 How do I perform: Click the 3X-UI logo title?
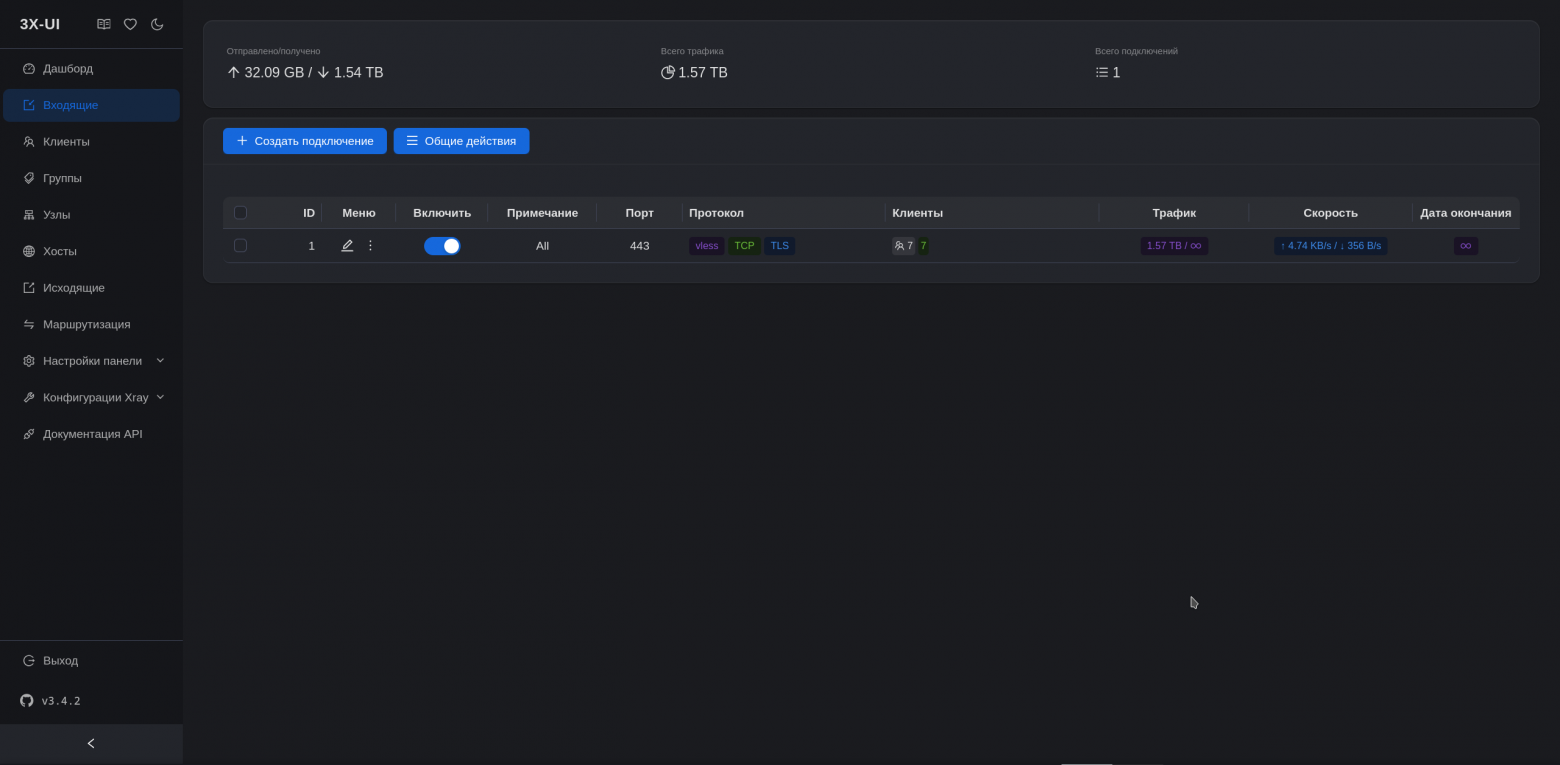click(x=40, y=24)
